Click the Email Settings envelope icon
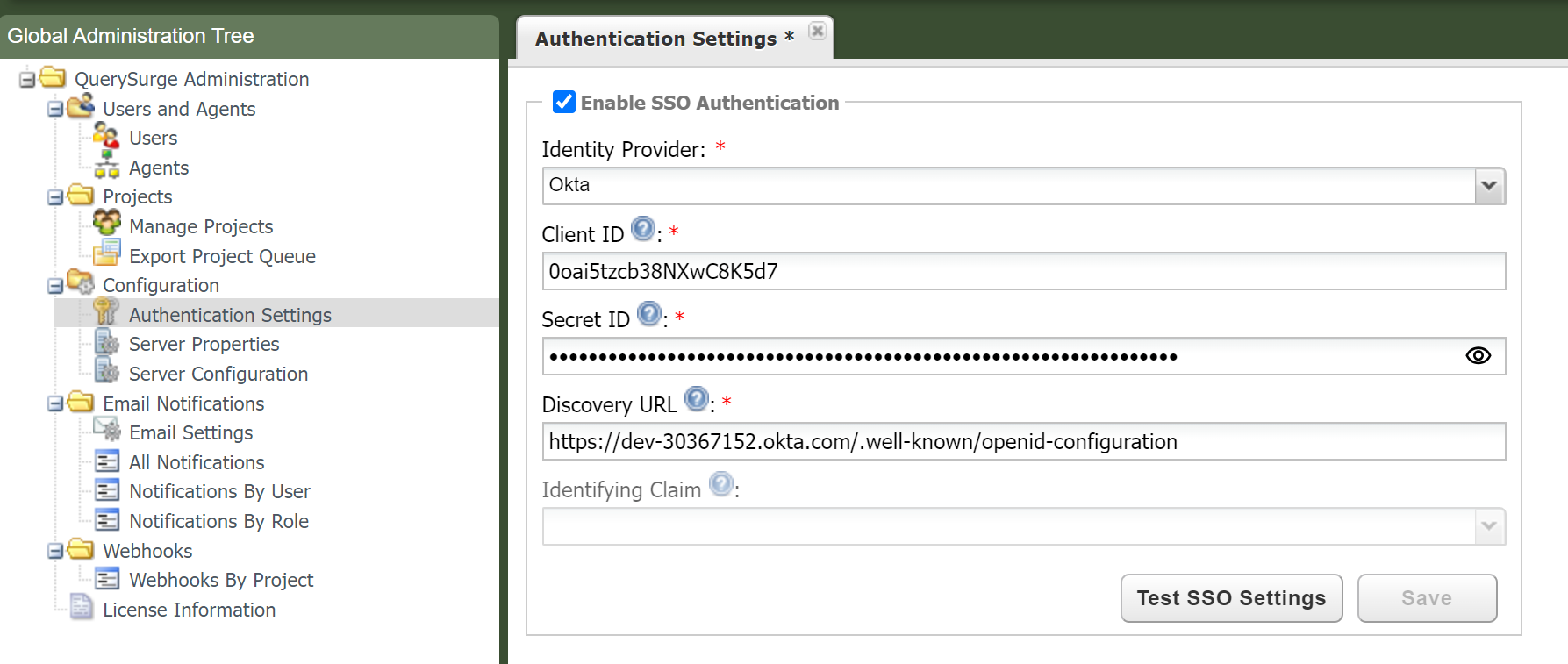 point(106,430)
